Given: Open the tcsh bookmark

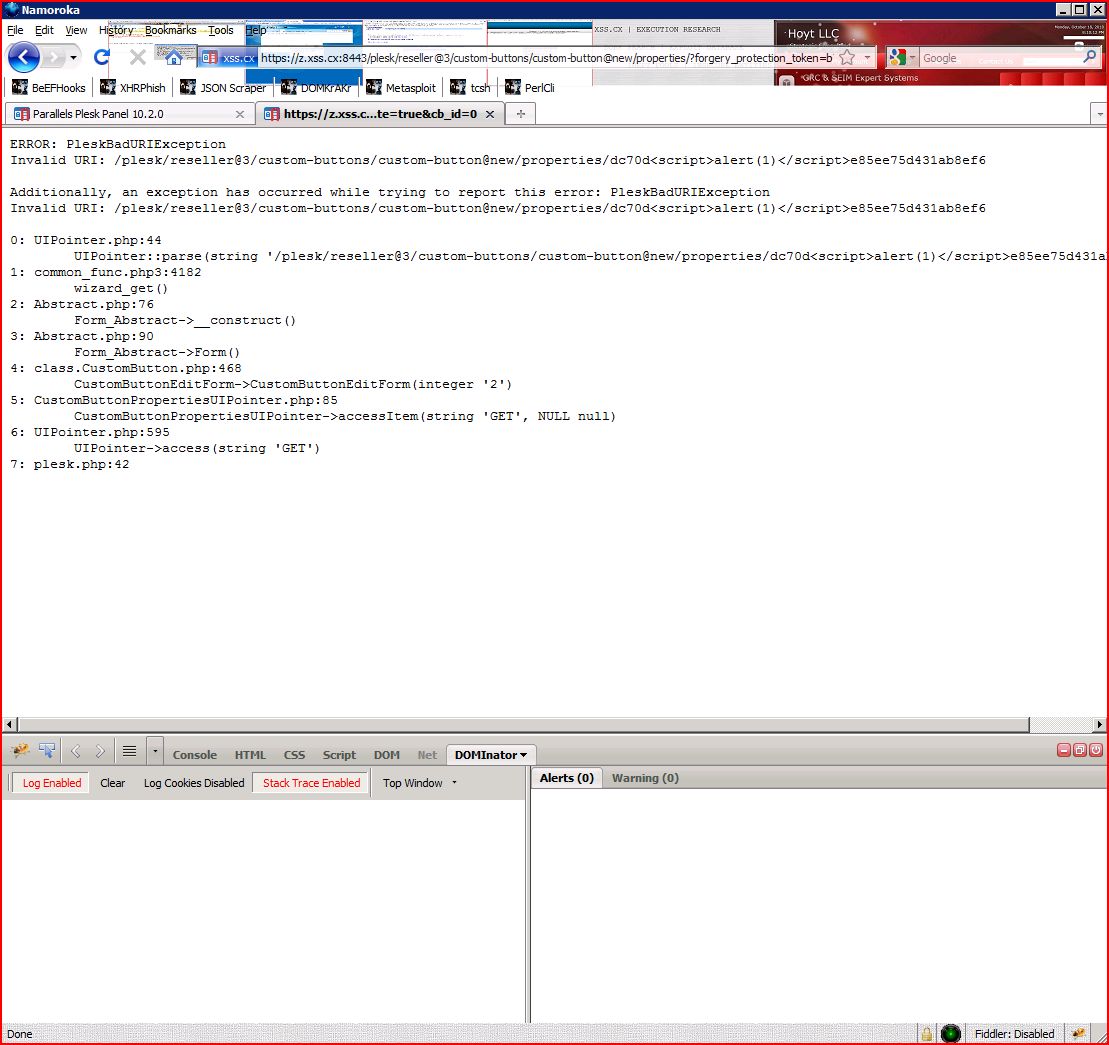Looking at the screenshot, I should coord(470,88).
